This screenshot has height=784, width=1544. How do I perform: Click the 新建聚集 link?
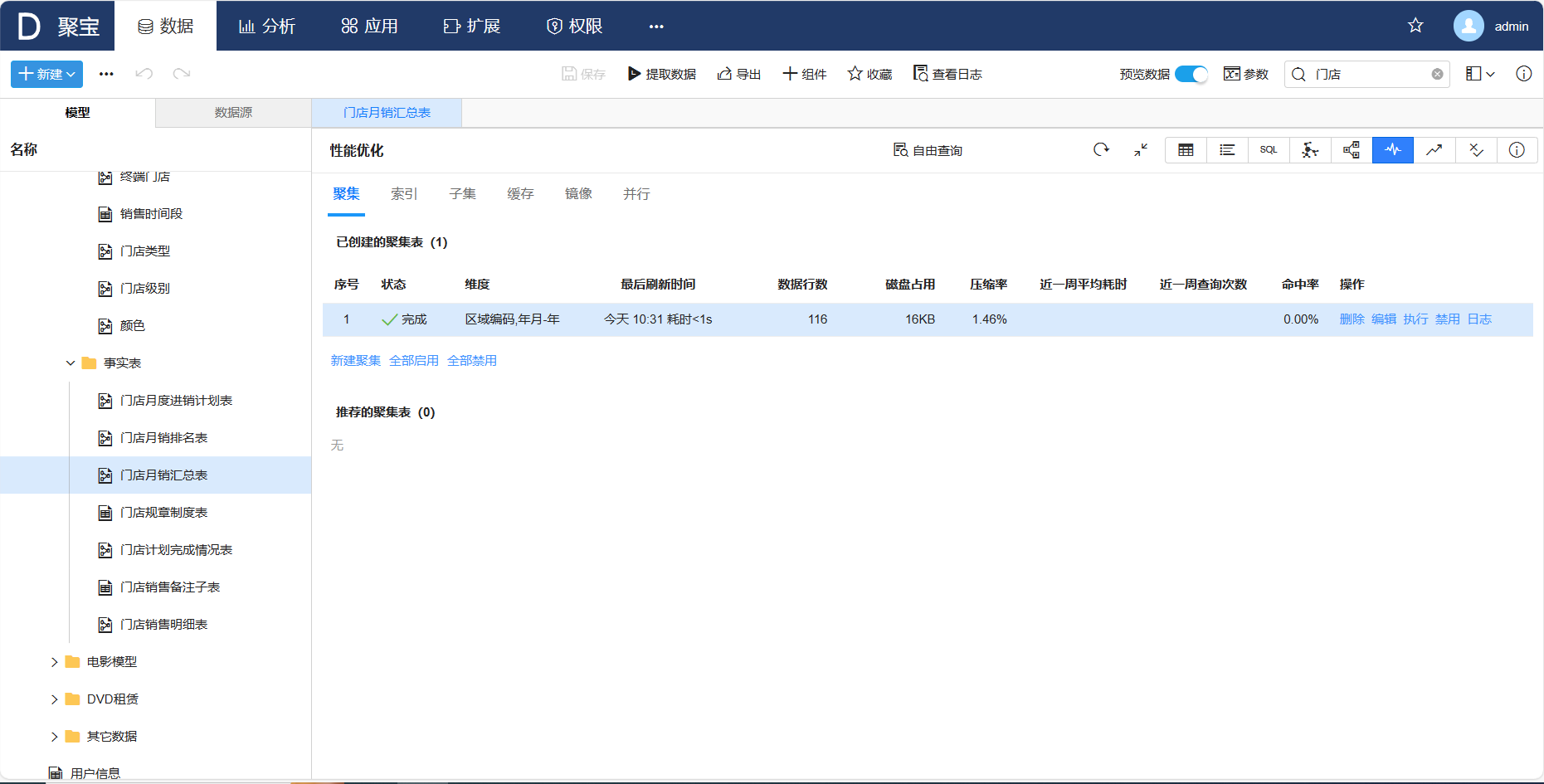coord(355,361)
